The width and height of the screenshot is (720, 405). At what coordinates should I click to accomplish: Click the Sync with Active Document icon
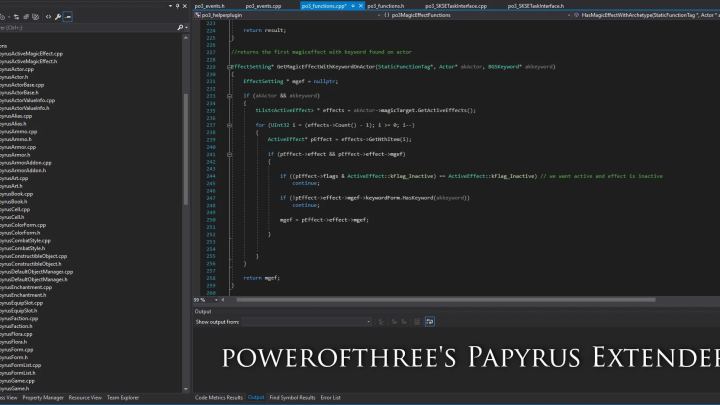(x=16, y=17)
